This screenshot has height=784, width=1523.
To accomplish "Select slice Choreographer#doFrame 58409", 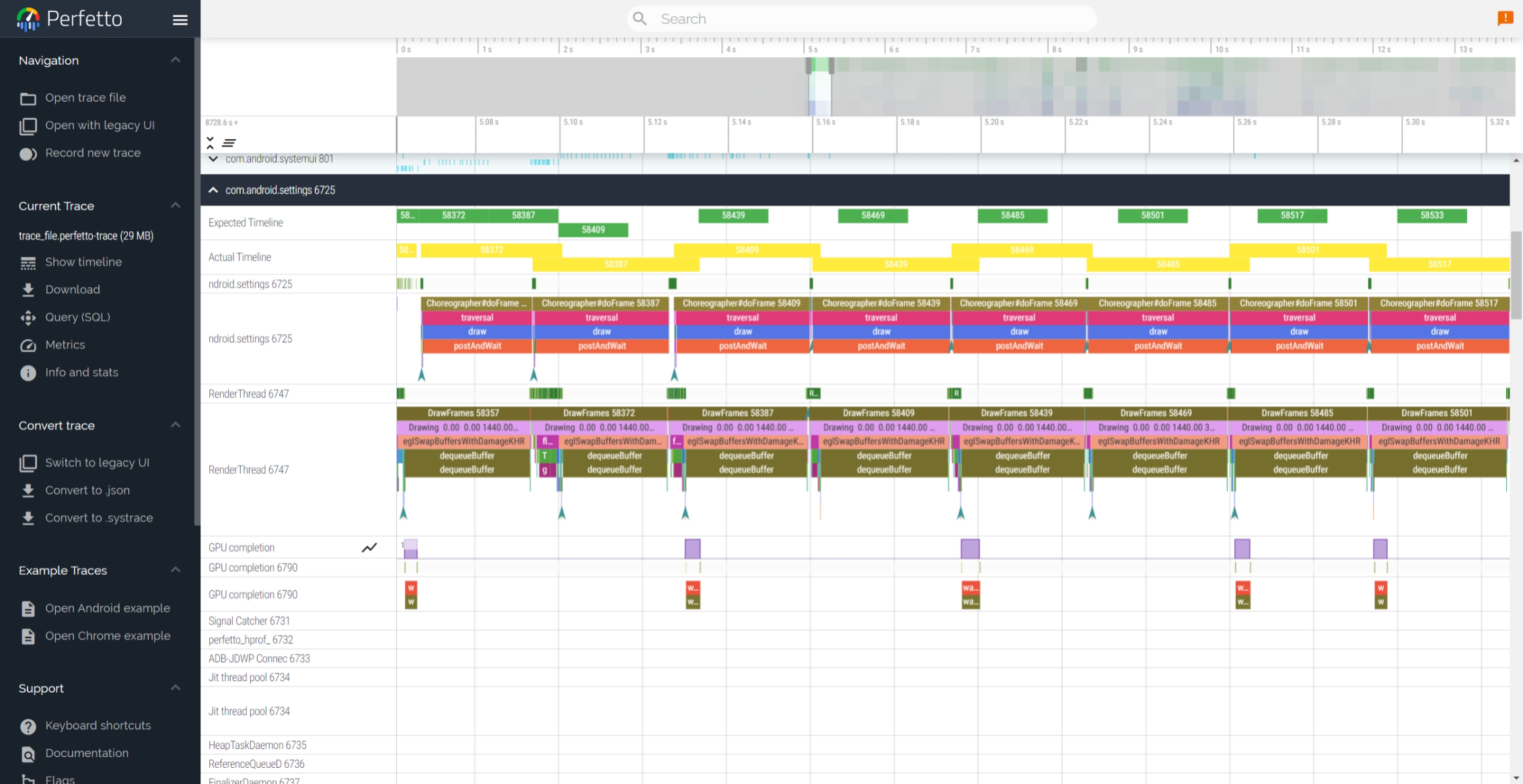I will coord(741,303).
